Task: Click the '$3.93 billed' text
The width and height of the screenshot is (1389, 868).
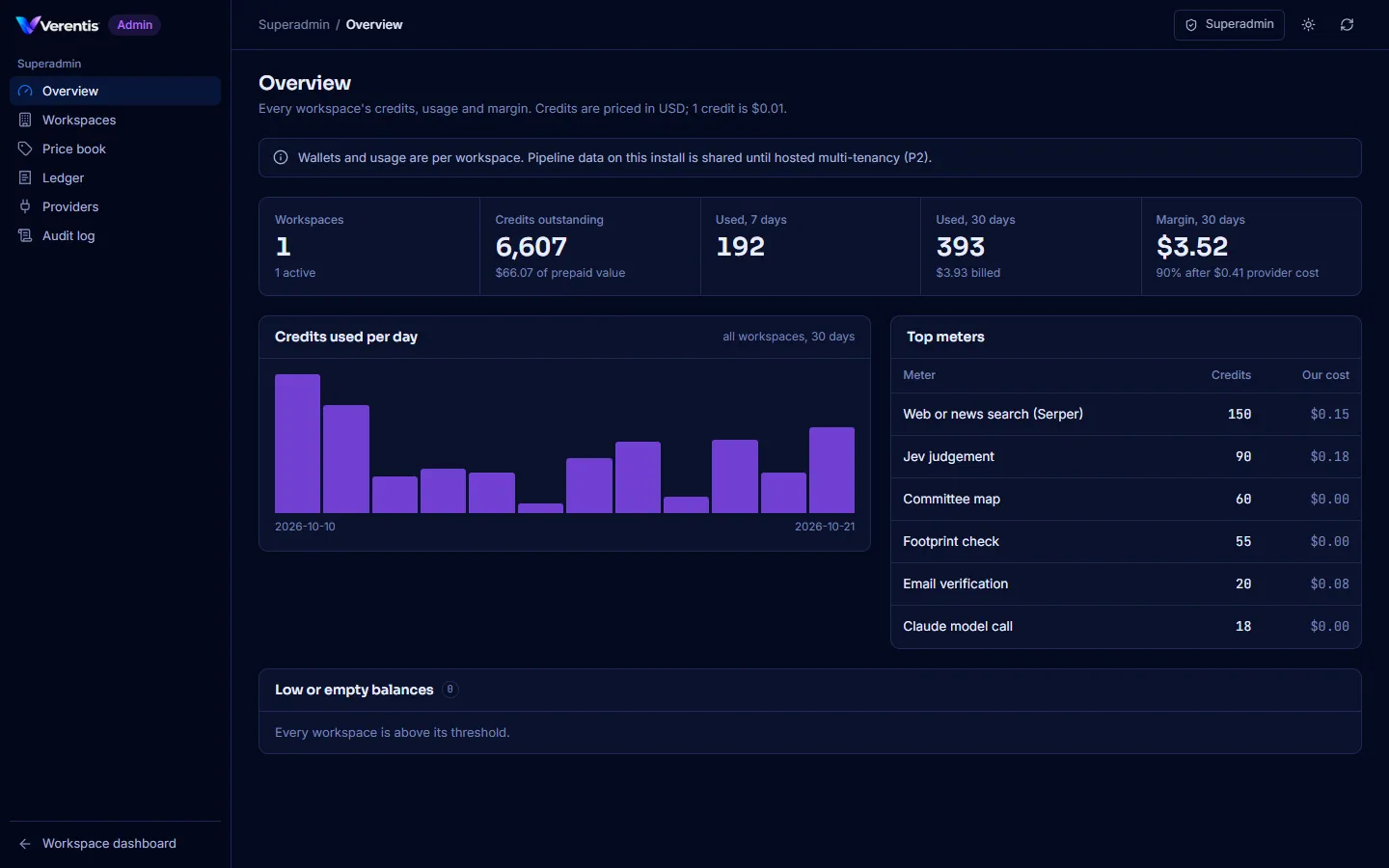Action: (x=967, y=273)
